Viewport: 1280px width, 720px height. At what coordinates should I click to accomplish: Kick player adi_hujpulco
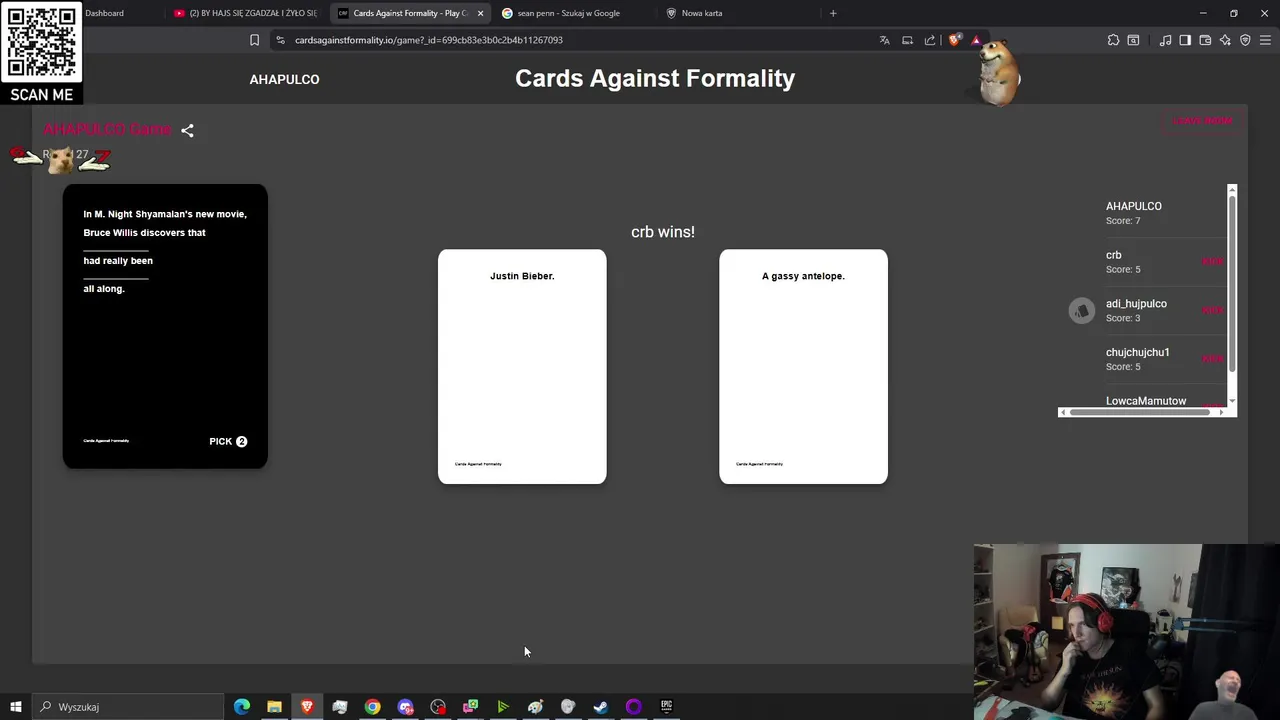pyautogui.click(x=1212, y=310)
